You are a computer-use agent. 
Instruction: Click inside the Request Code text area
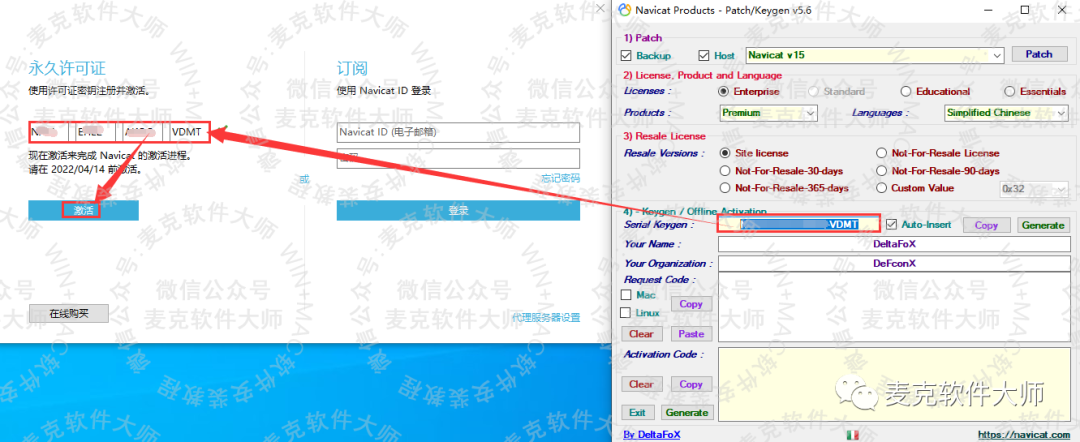tap(894, 306)
